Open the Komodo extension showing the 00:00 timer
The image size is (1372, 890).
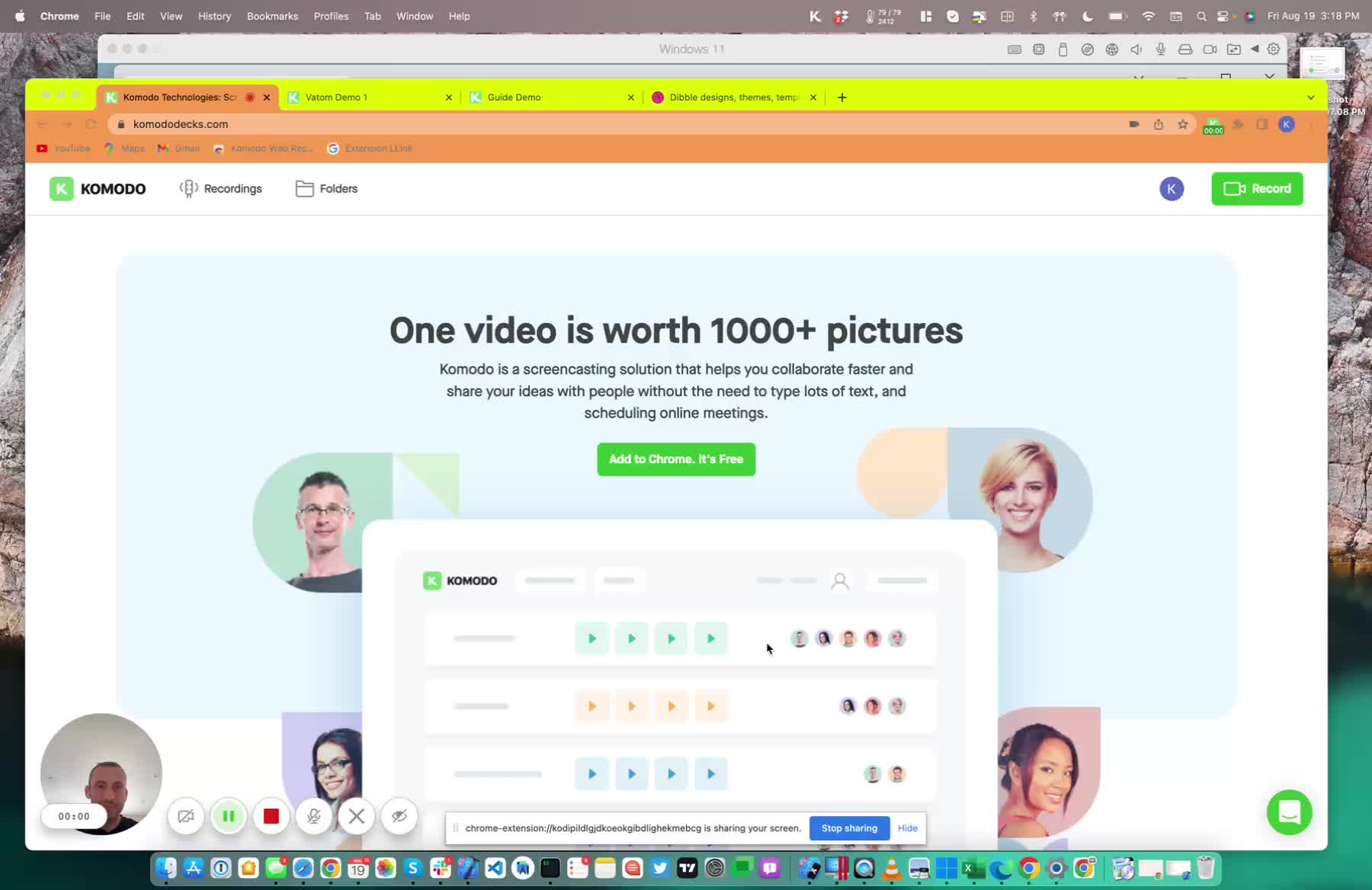coord(1213,126)
